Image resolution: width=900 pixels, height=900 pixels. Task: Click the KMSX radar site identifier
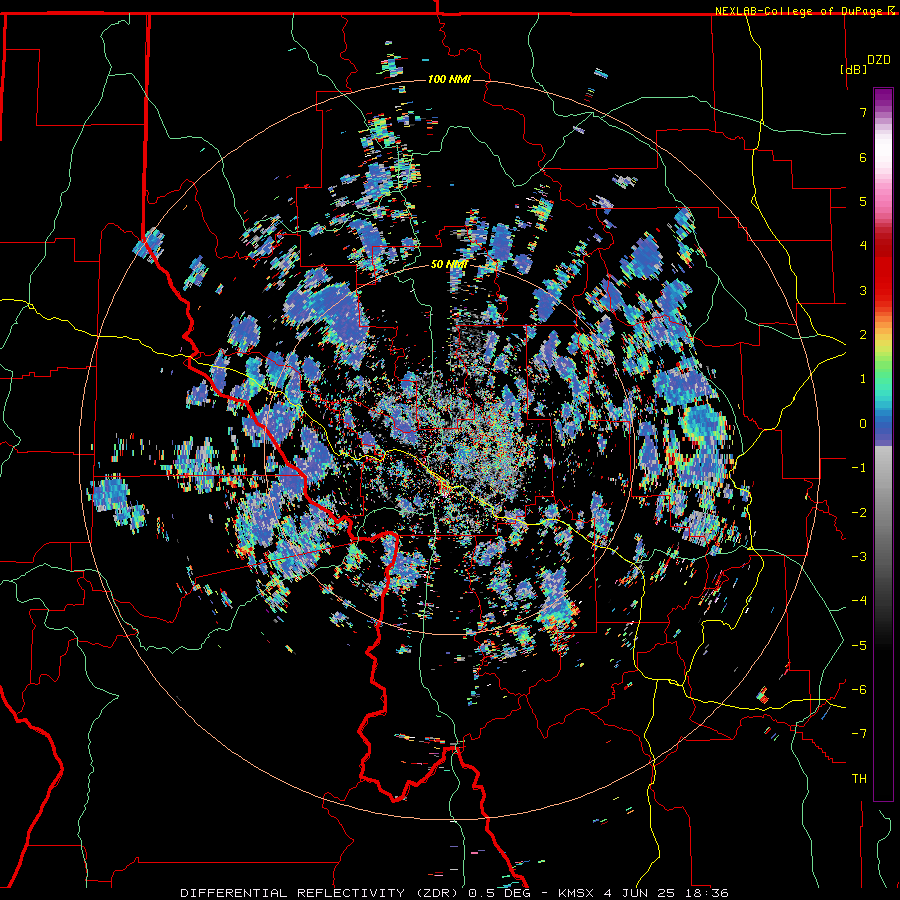tap(577, 893)
